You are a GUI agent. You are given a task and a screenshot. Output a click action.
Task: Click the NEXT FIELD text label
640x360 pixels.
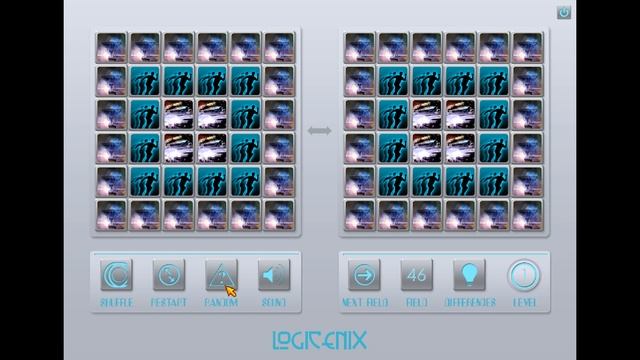[364, 303]
